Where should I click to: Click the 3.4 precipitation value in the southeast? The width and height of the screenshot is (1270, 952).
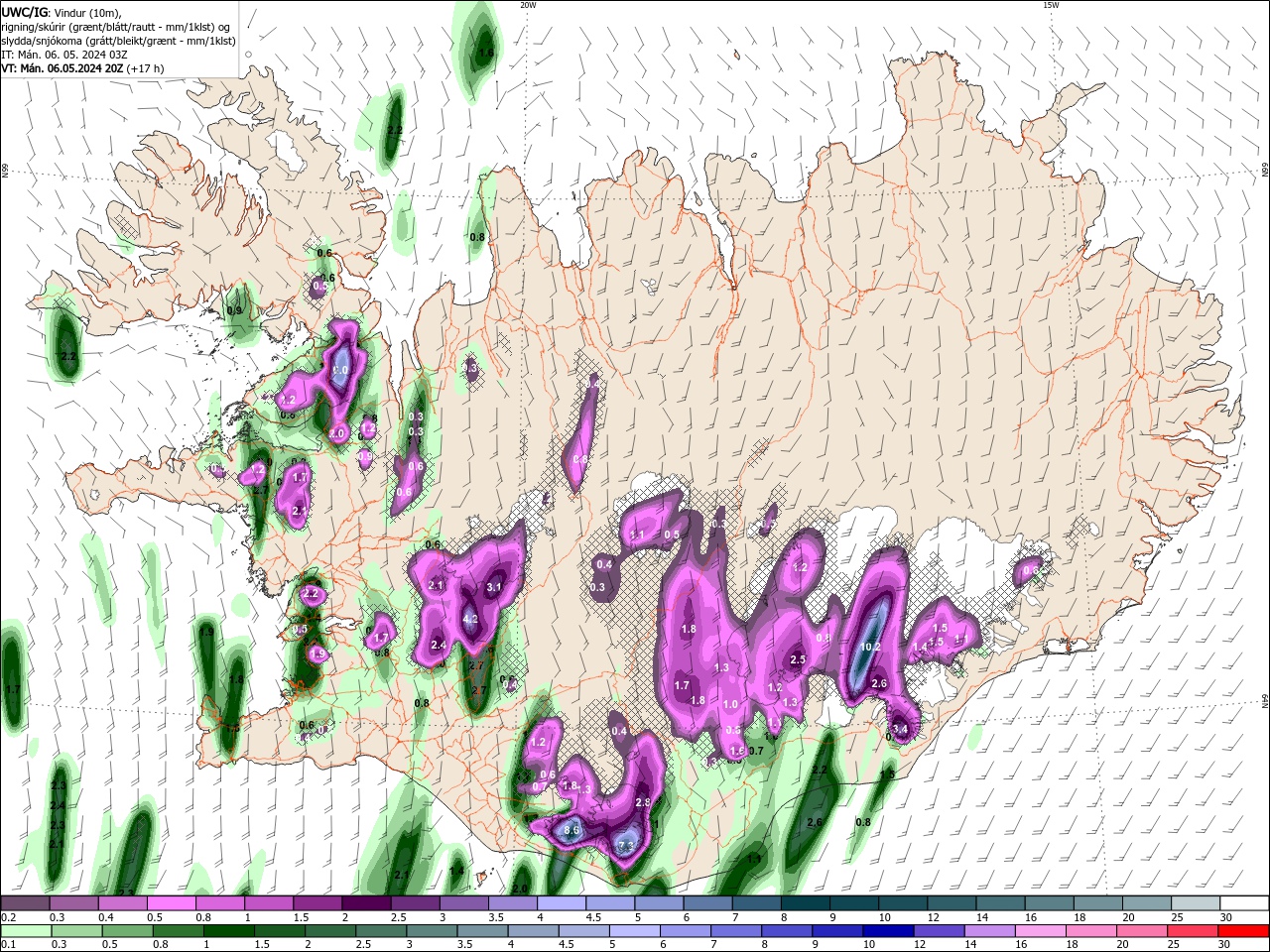901,729
